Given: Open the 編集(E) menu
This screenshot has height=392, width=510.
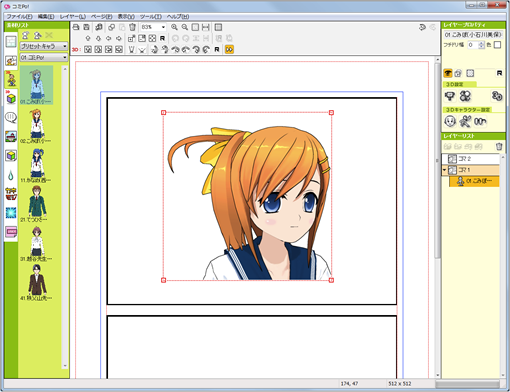Looking at the screenshot, I should tap(46, 17).
